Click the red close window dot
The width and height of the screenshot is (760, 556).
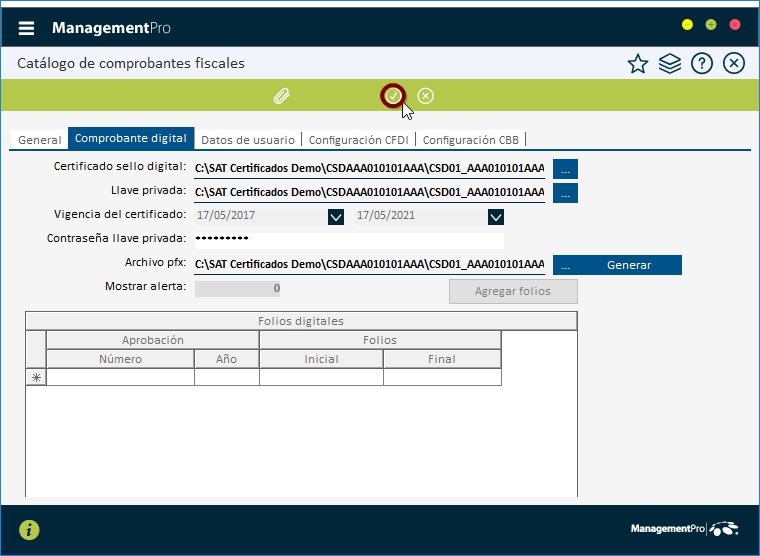click(735, 25)
